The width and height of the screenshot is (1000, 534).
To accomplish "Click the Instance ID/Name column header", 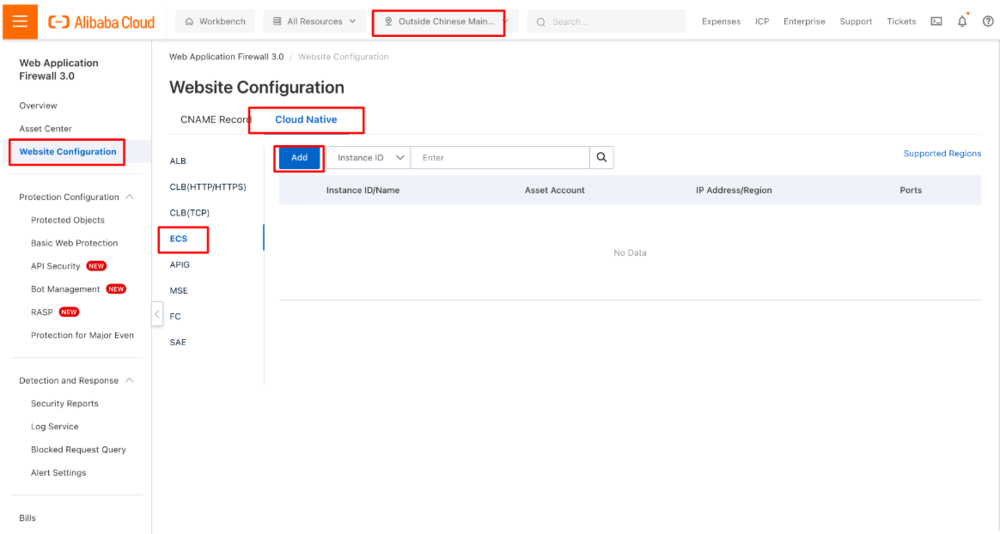I will coord(363,190).
